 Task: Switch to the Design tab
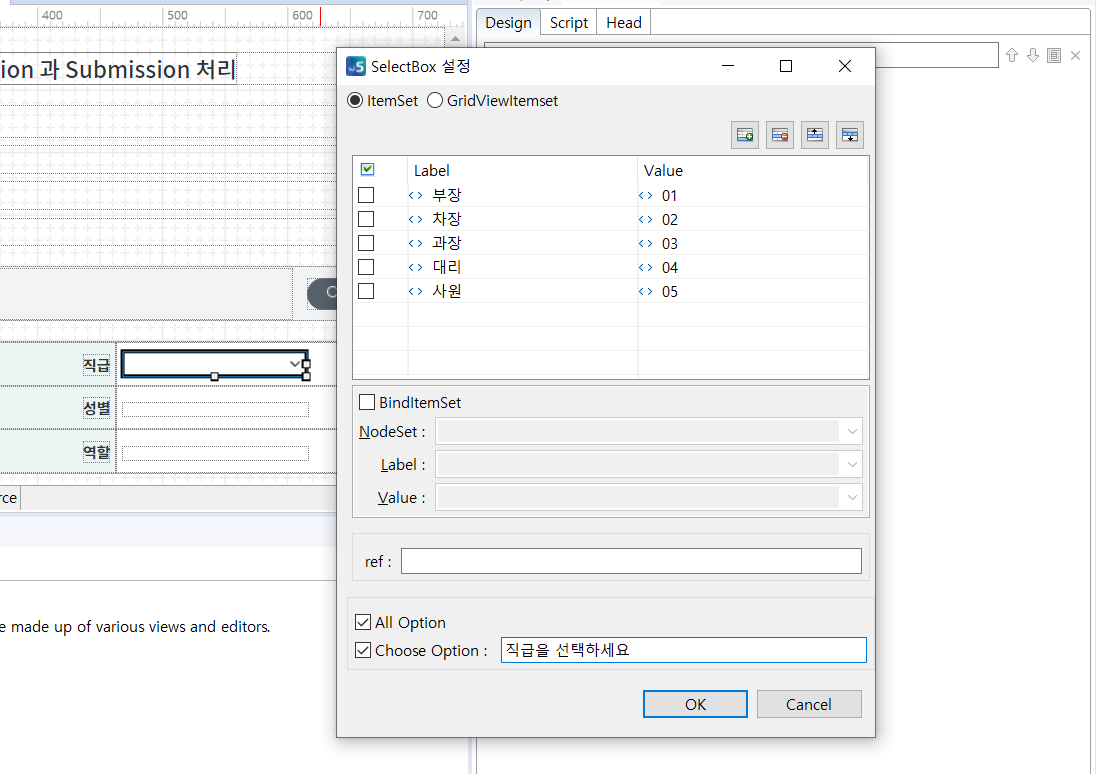point(508,22)
